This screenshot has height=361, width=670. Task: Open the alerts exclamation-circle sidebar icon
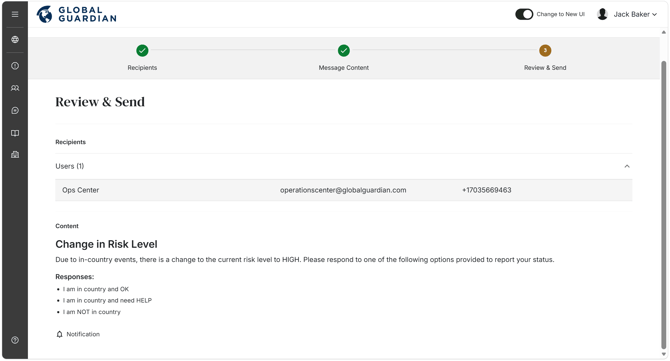(15, 66)
